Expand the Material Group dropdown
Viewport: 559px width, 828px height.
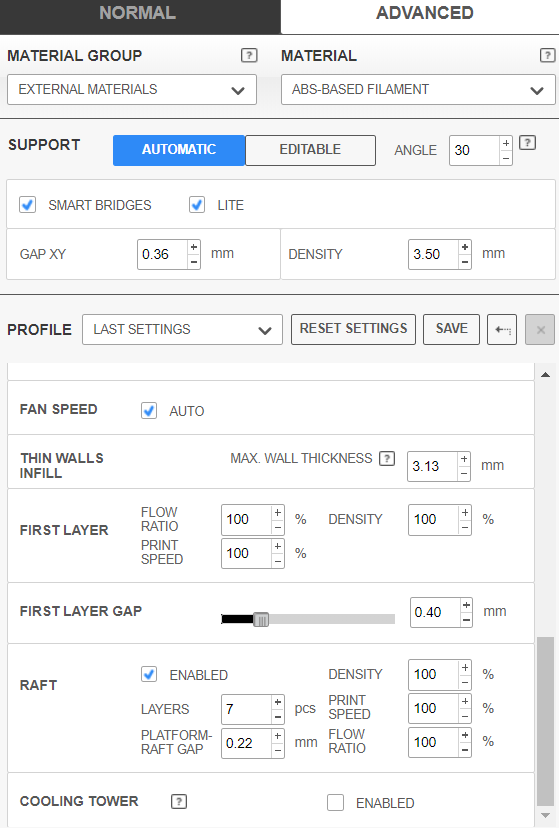(x=132, y=89)
